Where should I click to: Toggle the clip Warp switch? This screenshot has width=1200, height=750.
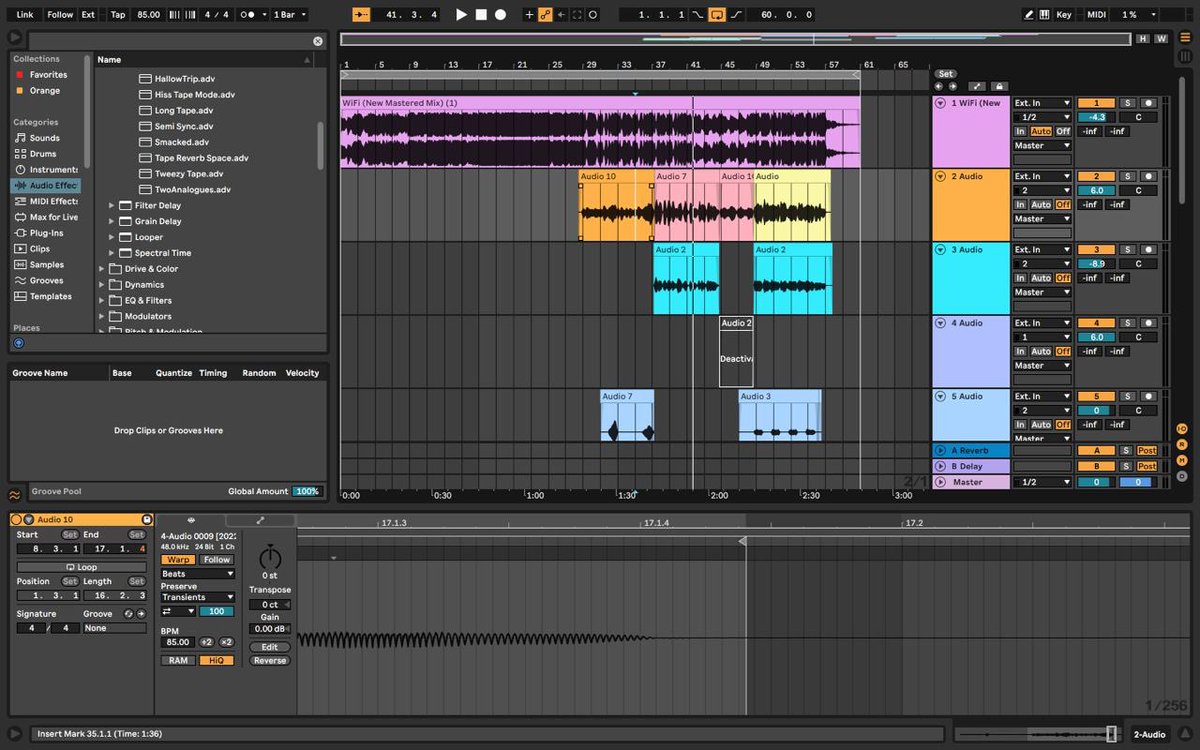tap(178, 560)
